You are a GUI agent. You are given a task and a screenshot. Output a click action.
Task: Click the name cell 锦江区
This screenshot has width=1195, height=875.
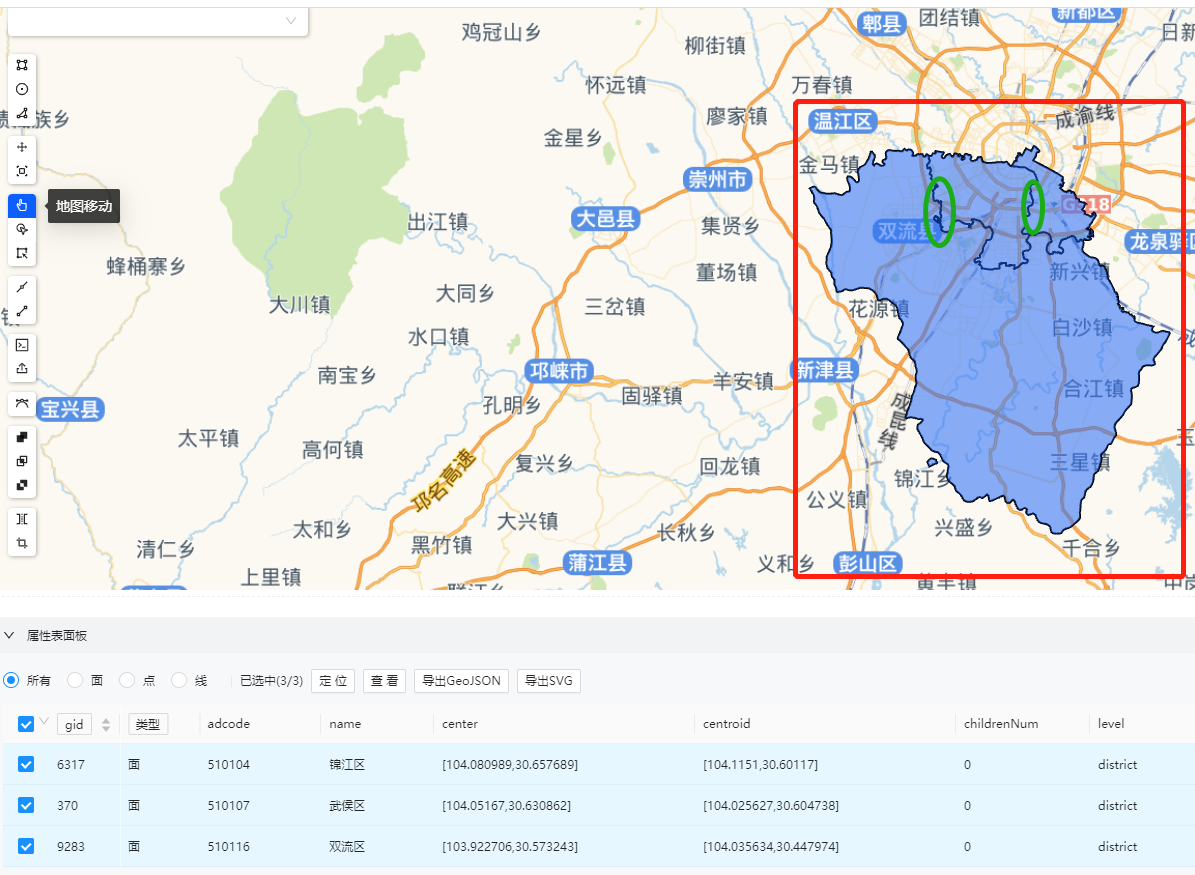[x=347, y=764]
